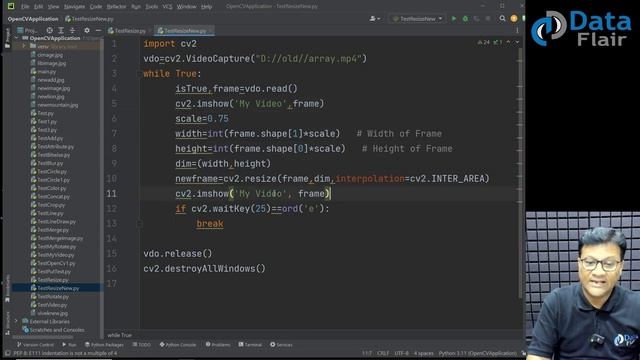Open the View menu

(53, 7)
